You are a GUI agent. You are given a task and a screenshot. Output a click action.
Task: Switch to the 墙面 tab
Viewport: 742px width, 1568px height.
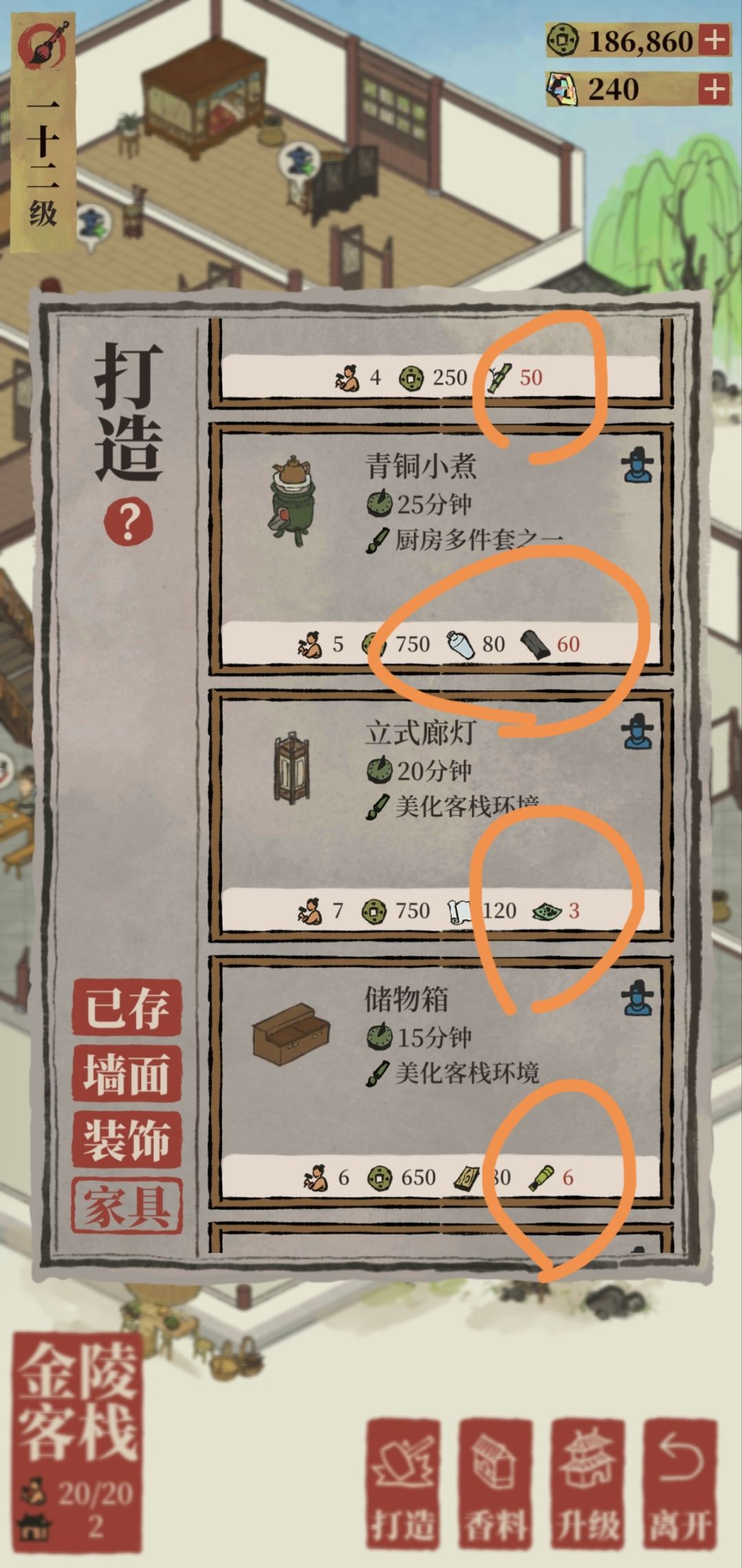126,1073
